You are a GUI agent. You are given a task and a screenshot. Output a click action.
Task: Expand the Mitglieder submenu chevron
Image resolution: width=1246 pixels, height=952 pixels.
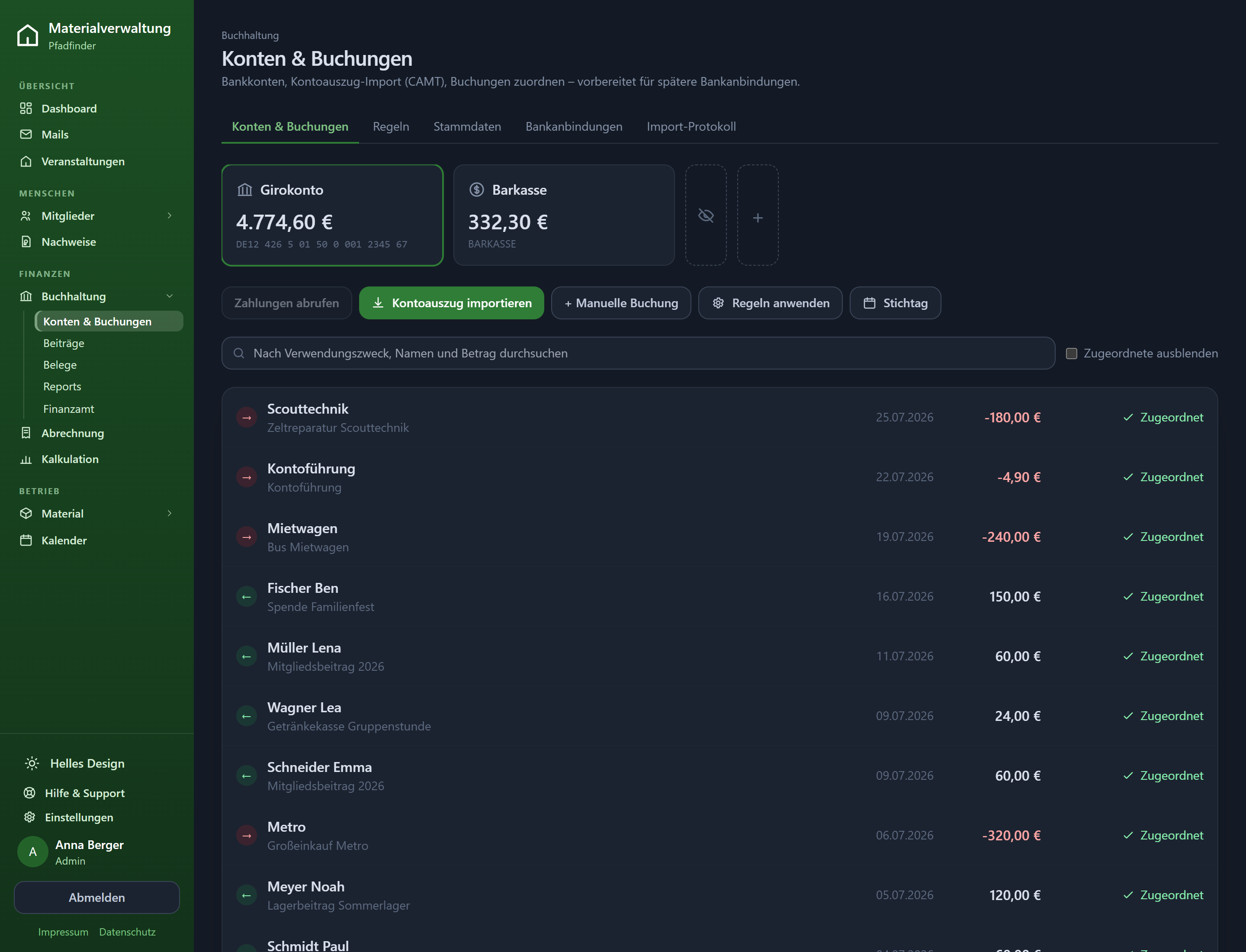170,216
